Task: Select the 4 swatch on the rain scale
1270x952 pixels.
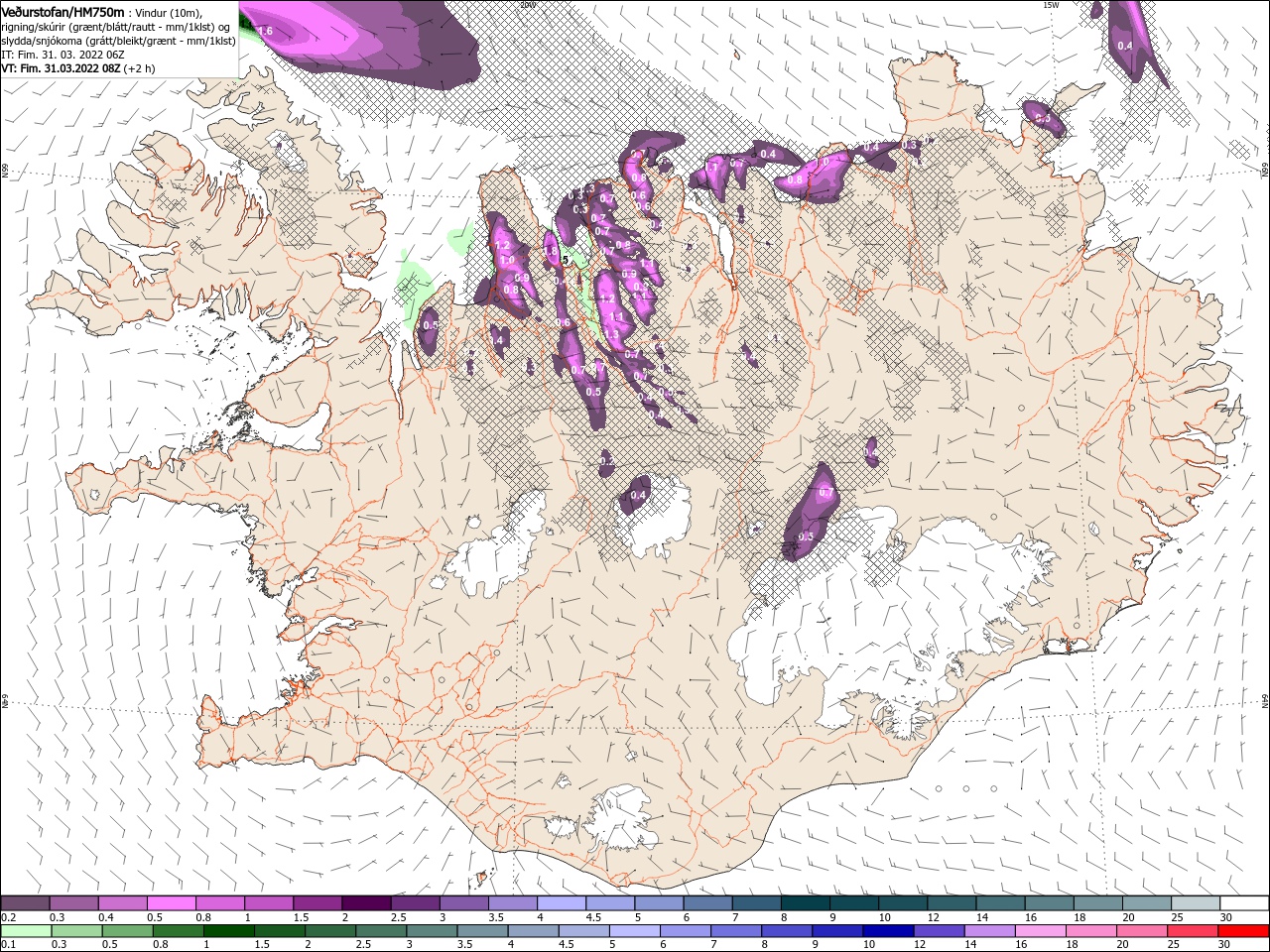Action: (534, 931)
